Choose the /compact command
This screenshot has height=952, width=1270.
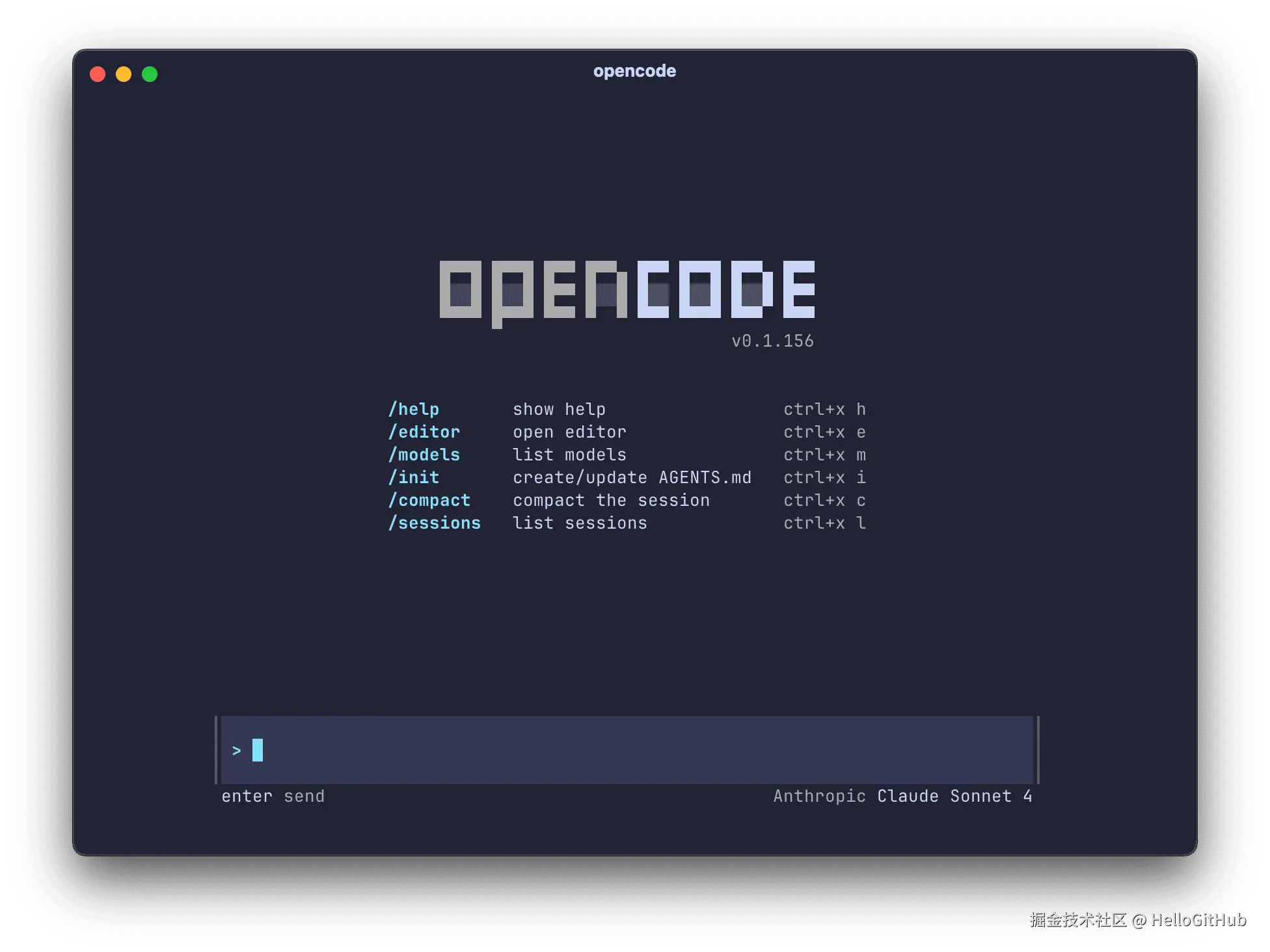point(429,500)
